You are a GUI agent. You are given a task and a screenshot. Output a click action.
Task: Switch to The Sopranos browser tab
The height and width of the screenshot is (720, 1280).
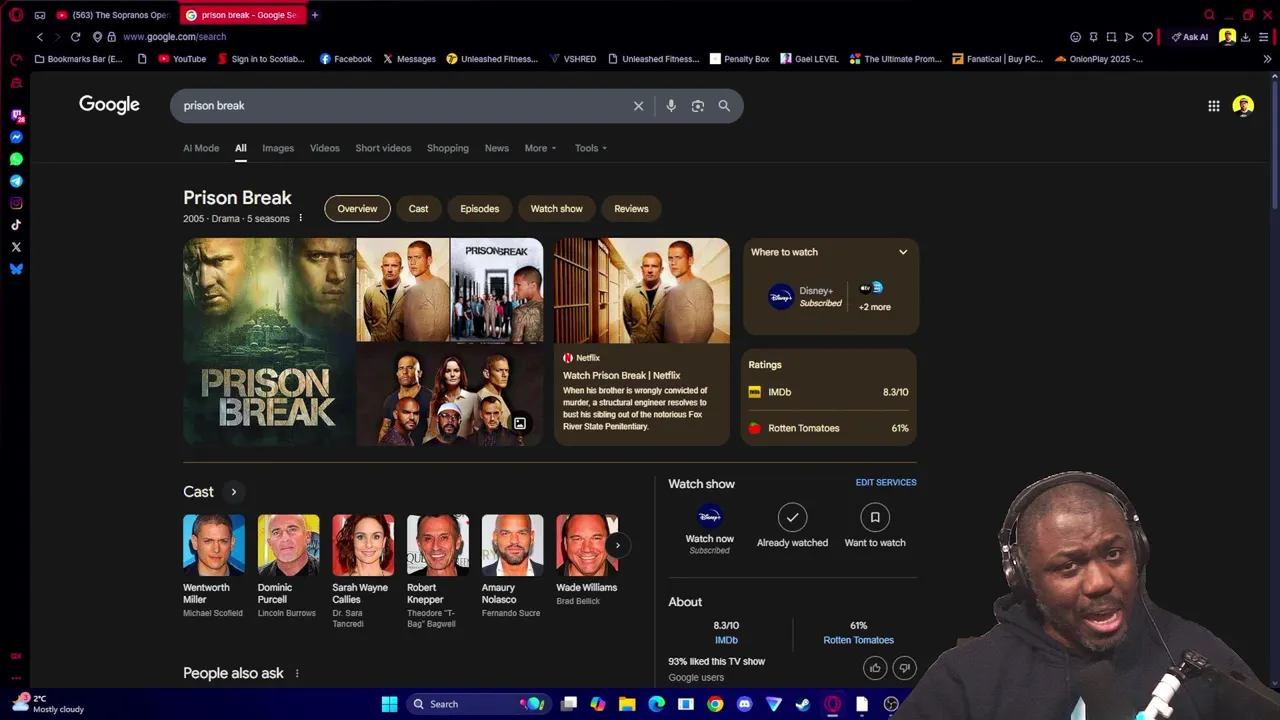click(112, 15)
